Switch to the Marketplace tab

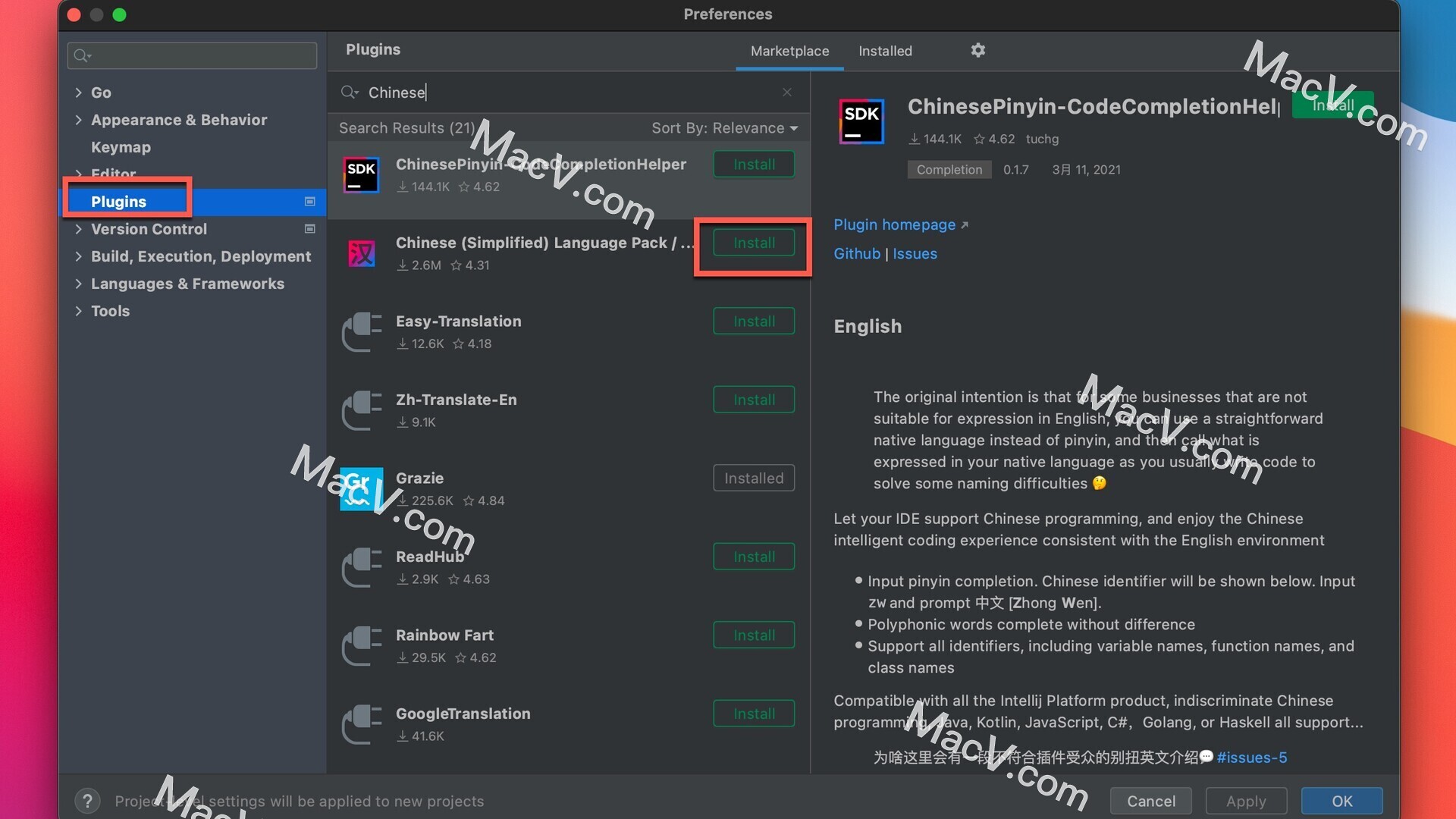(789, 51)
